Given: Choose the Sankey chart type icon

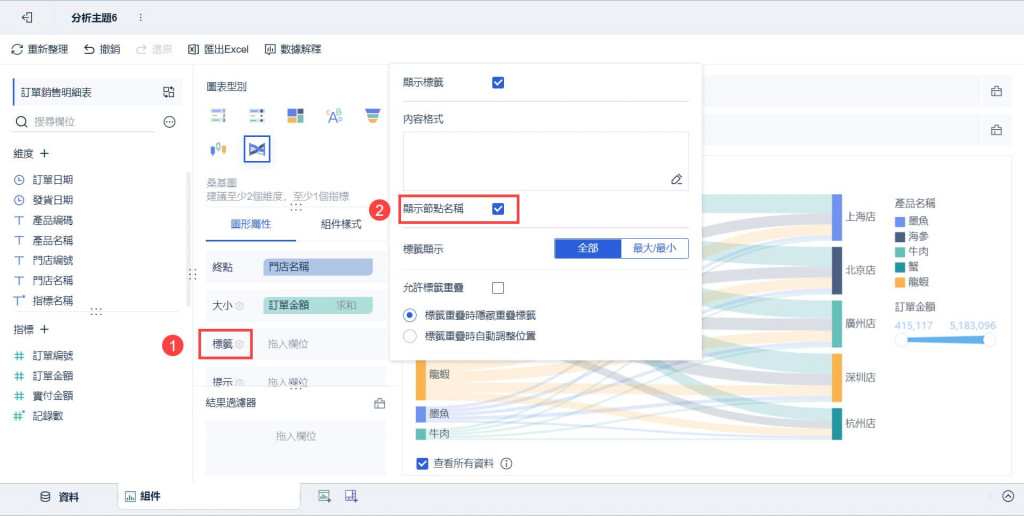Looking at the screenshot, I should click(257, 150).
